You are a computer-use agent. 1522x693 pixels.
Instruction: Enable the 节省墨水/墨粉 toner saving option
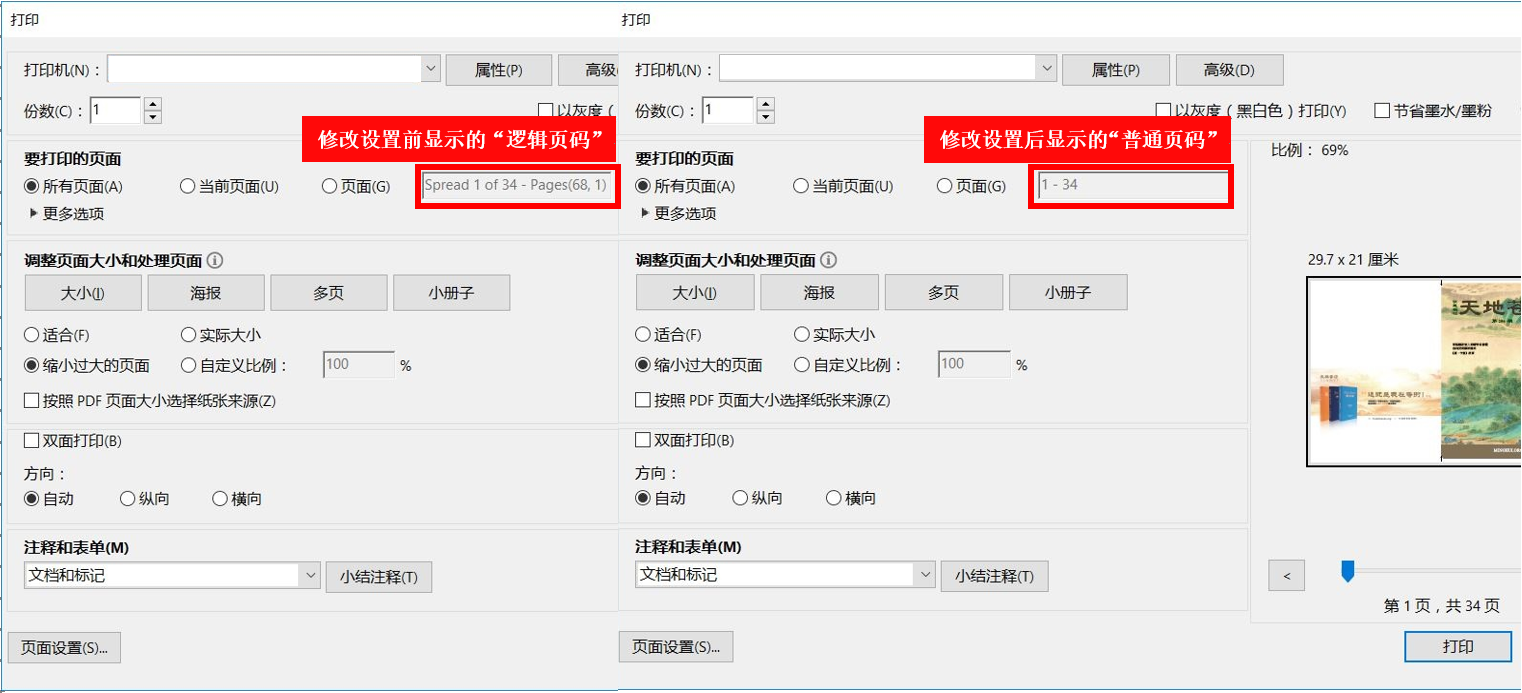(x=1383, y=110)
